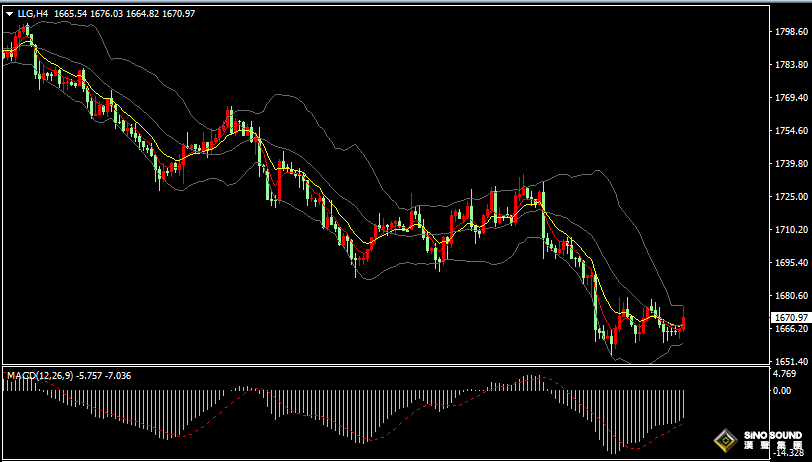Click the 1769.40 price axis label
This screenshot has width=812, height=462.
pyautogui.click(x=789, y=98)
